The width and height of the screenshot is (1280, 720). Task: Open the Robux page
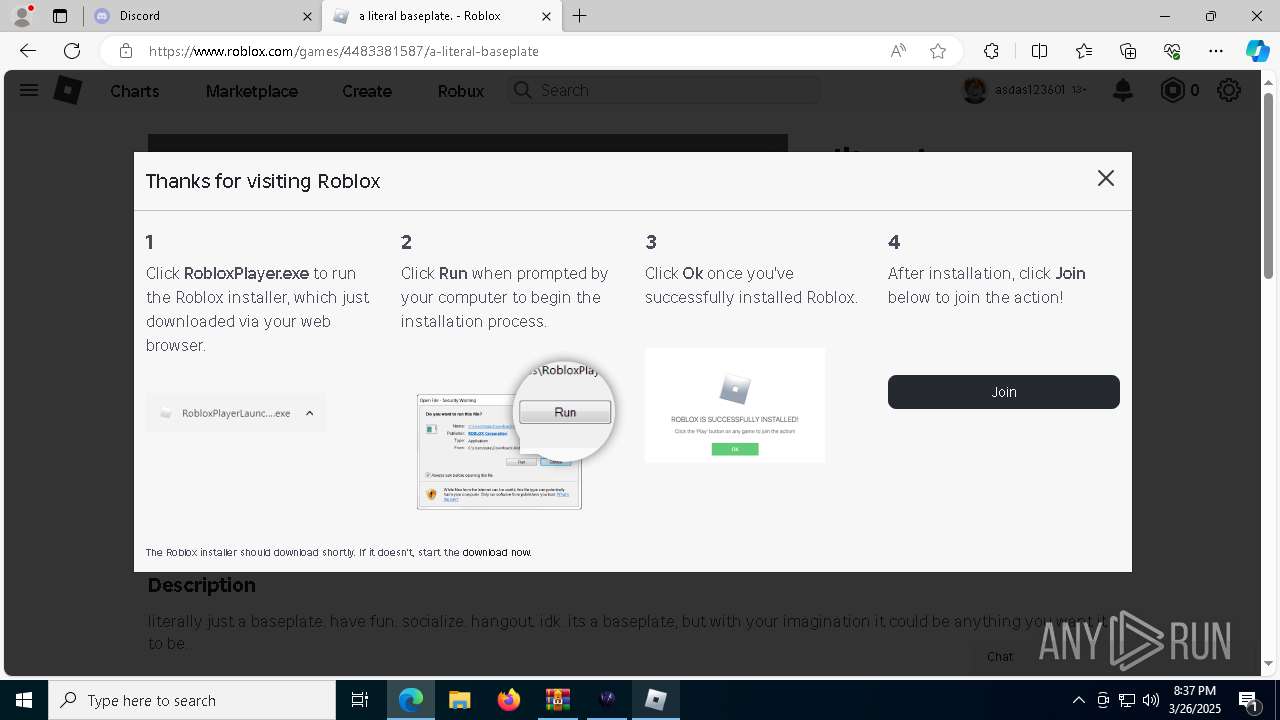[x=461, y=91]
